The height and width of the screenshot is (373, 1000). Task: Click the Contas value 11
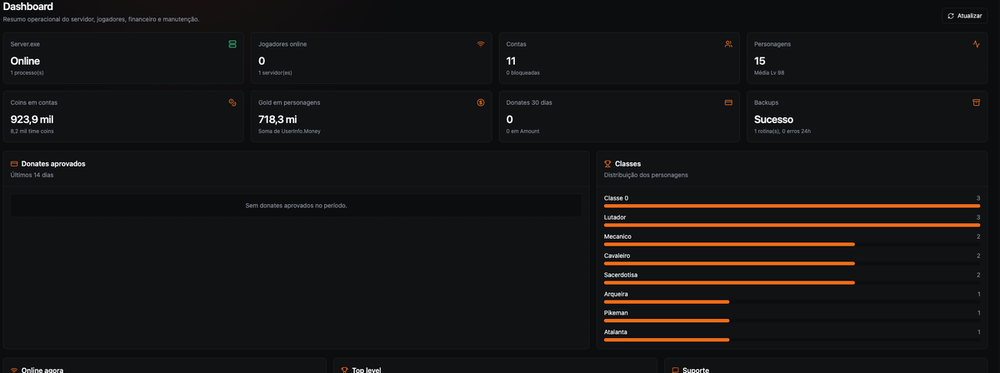(x=511, y=61)
